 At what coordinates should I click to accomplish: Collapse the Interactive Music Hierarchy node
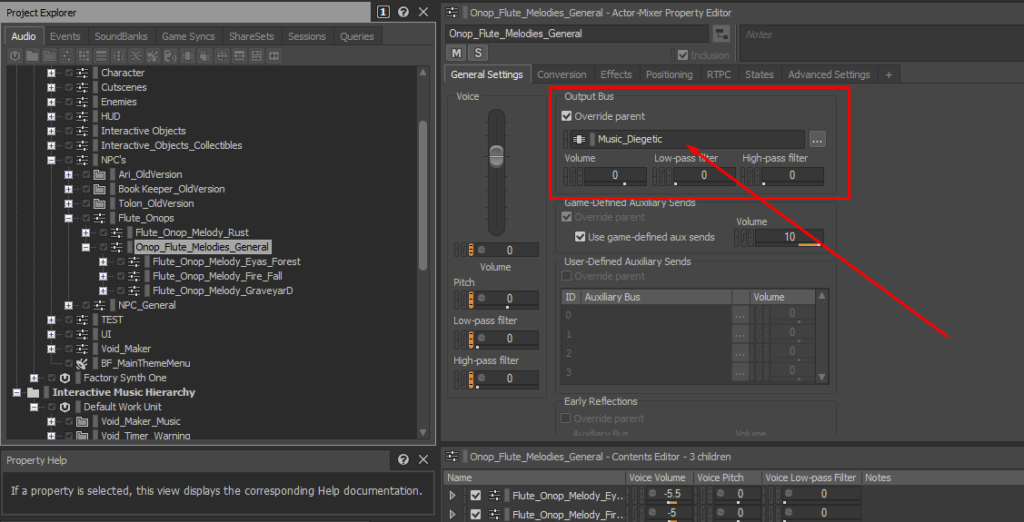17,393
